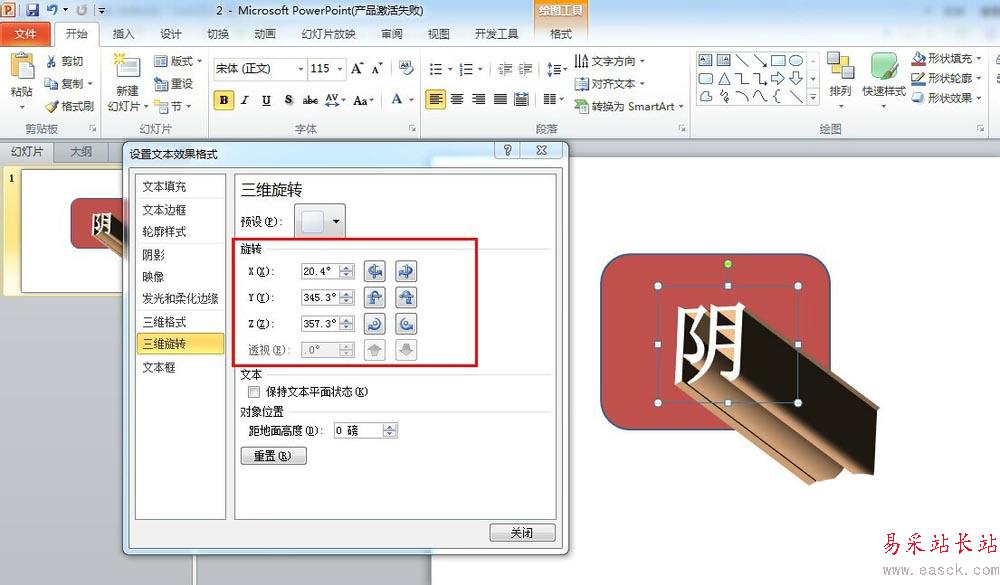Check the 保持文本平面状态 checkbox
Image resolution: width=1000 pixels, height=585 pixels.
click(x=254, y=392)
